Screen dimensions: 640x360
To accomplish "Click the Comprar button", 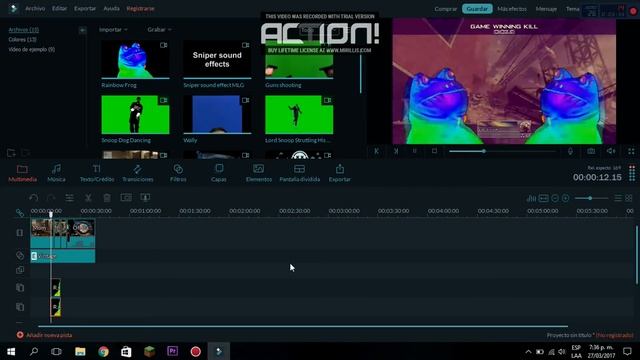I will pyautogui.click(x=446, y=9).
